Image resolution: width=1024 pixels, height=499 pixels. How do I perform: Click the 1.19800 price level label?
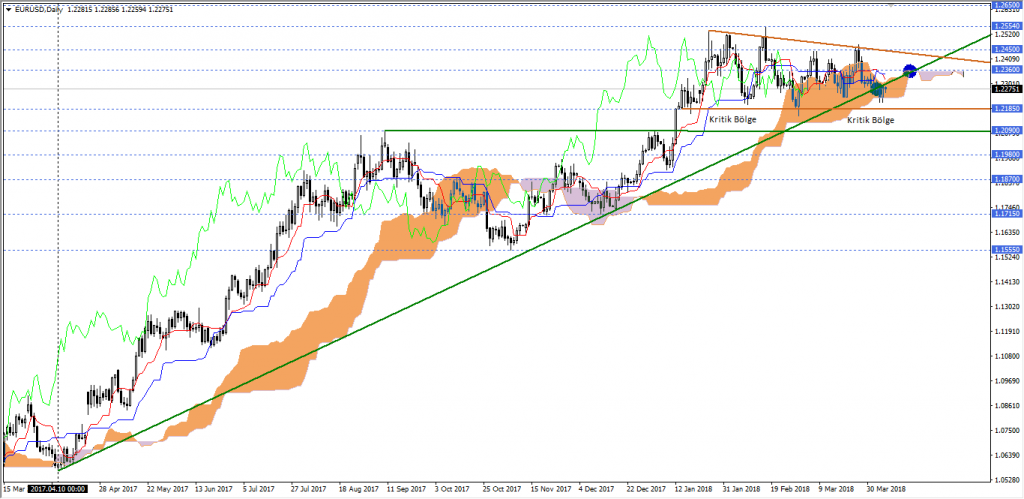1006,155
